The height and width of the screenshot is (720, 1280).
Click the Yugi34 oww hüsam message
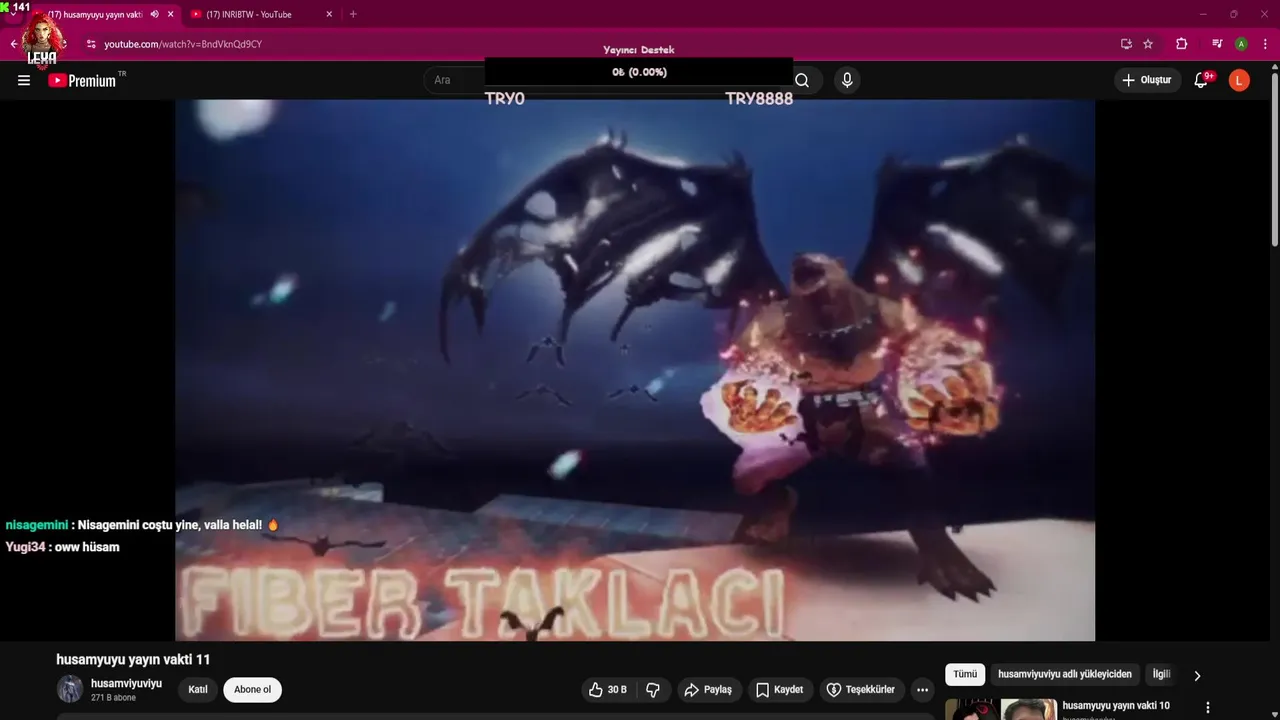62,547
